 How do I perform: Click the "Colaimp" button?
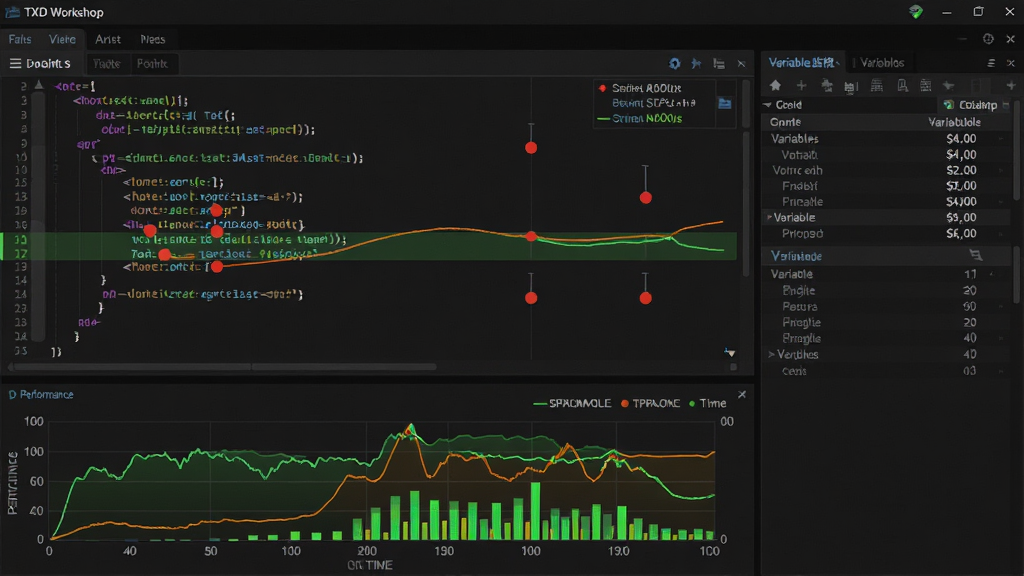tap(971, 105)
